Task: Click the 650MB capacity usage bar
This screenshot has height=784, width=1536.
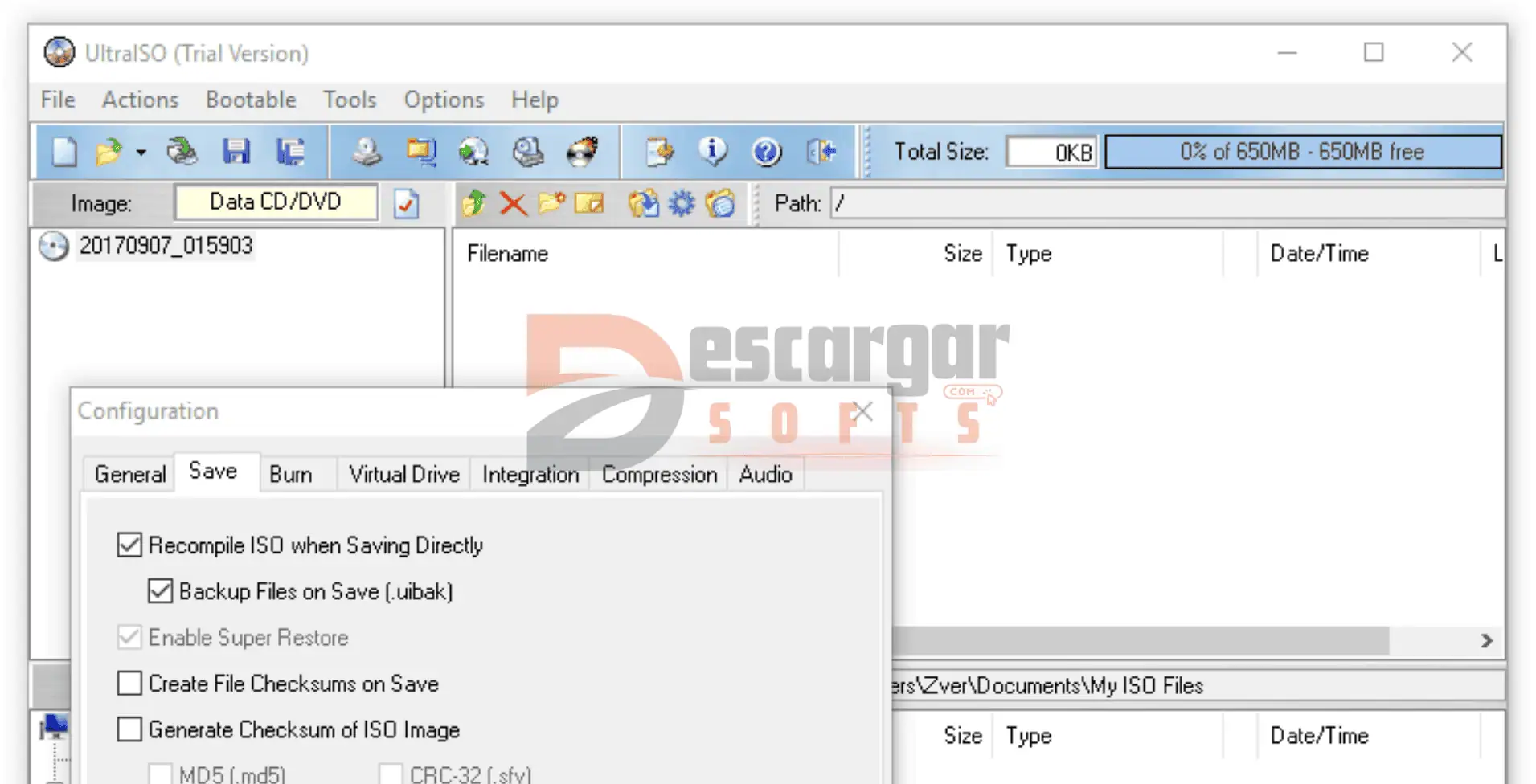Action: click(x=1302, y=152)
